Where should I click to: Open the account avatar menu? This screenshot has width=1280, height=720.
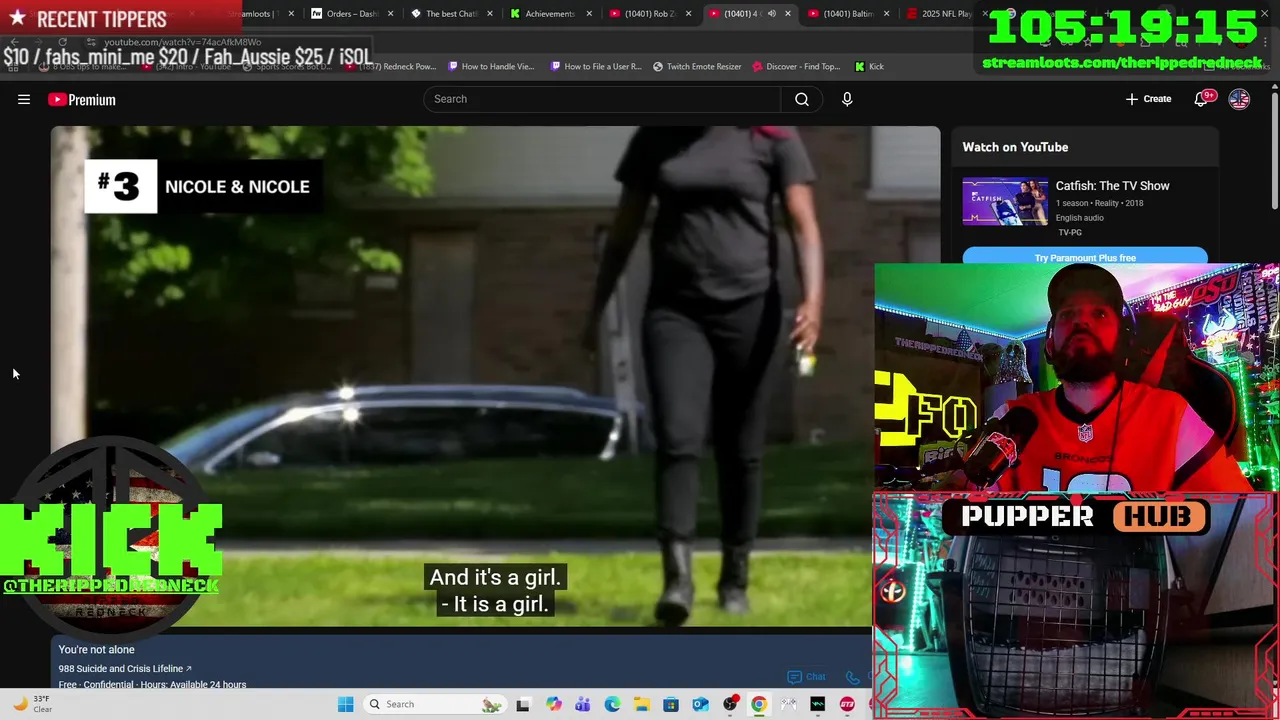tap(1239, 99)
